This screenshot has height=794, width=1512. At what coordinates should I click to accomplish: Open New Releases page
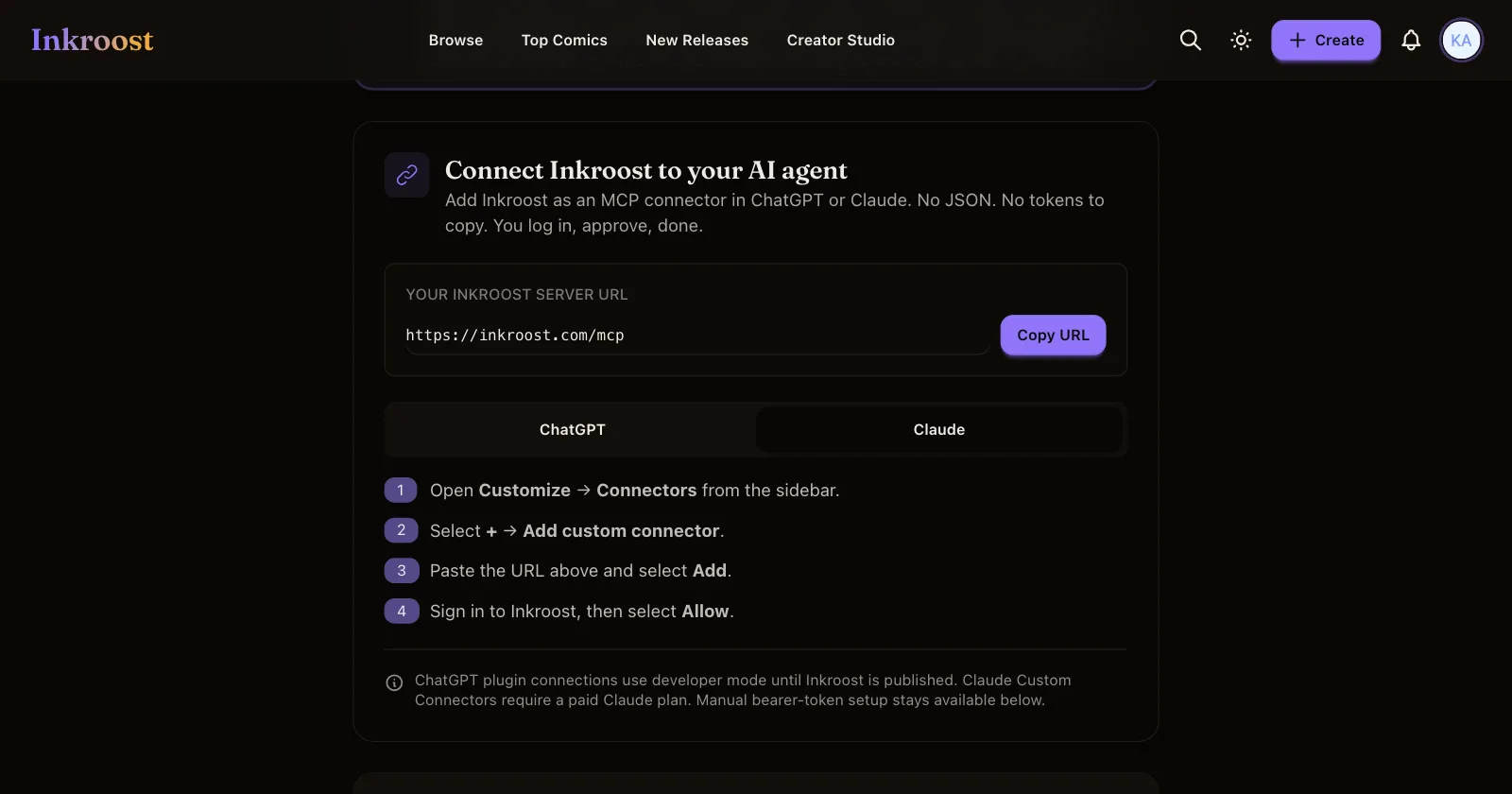coord(697,40)
